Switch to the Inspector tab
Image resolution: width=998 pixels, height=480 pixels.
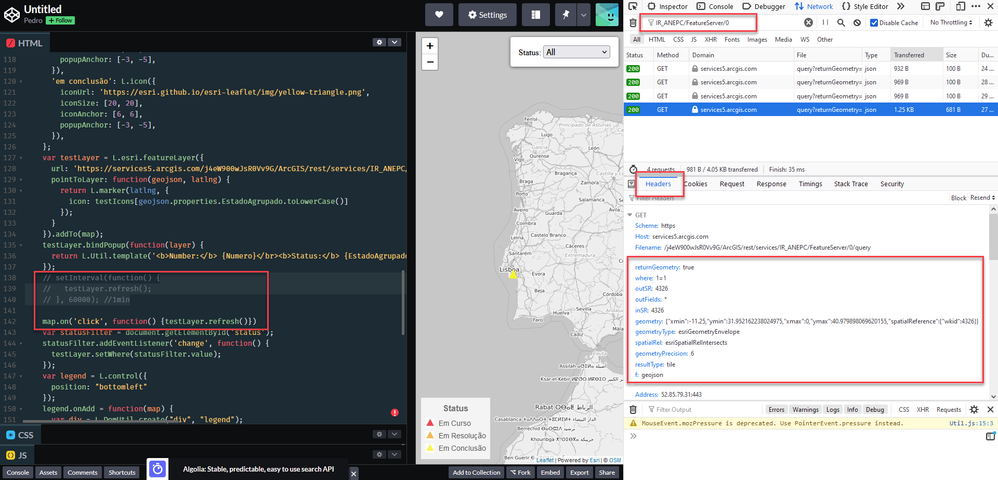[667, 6]
